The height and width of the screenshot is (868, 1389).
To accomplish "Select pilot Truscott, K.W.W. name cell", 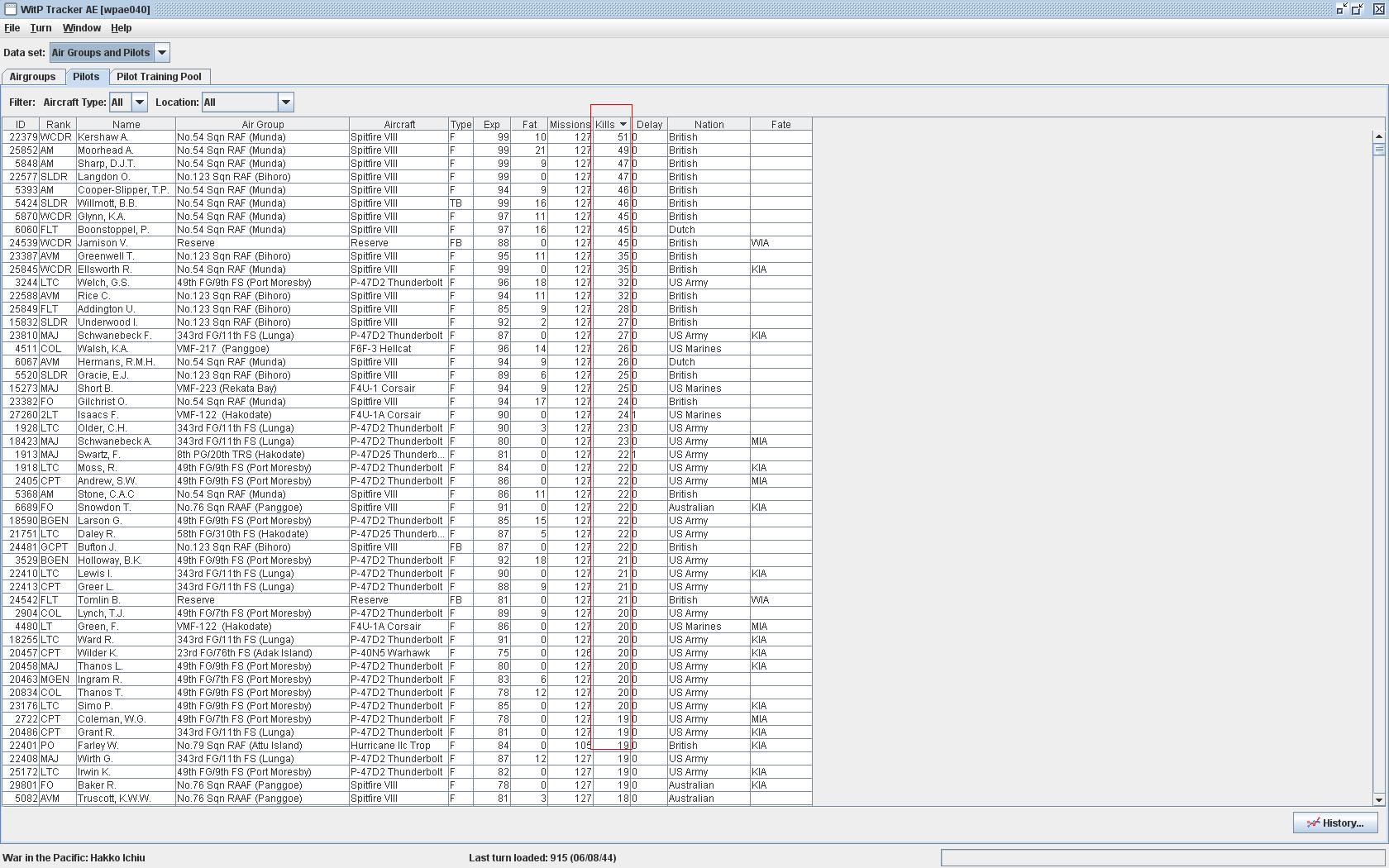I will [x=126, y=799].
